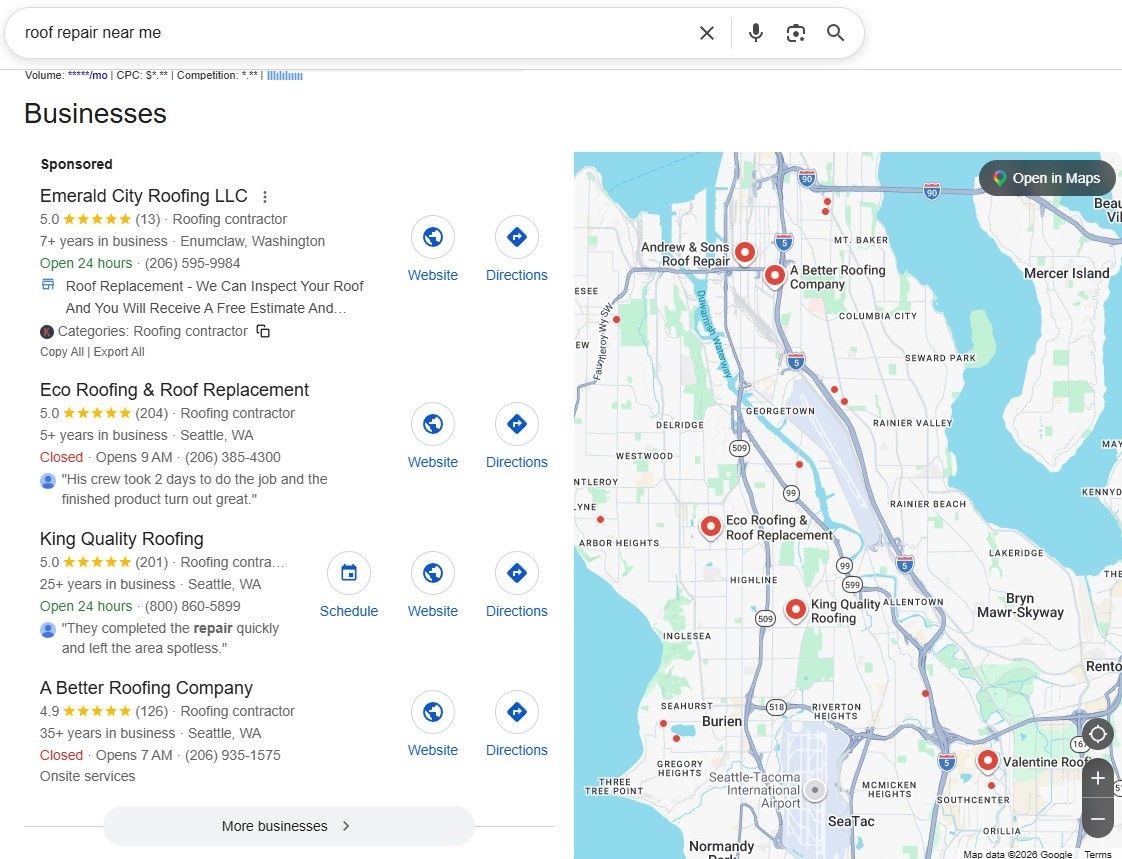Open Eco Roofing website globe icon
Viewport: 1122px width, 859px height.
coord(433,424)
